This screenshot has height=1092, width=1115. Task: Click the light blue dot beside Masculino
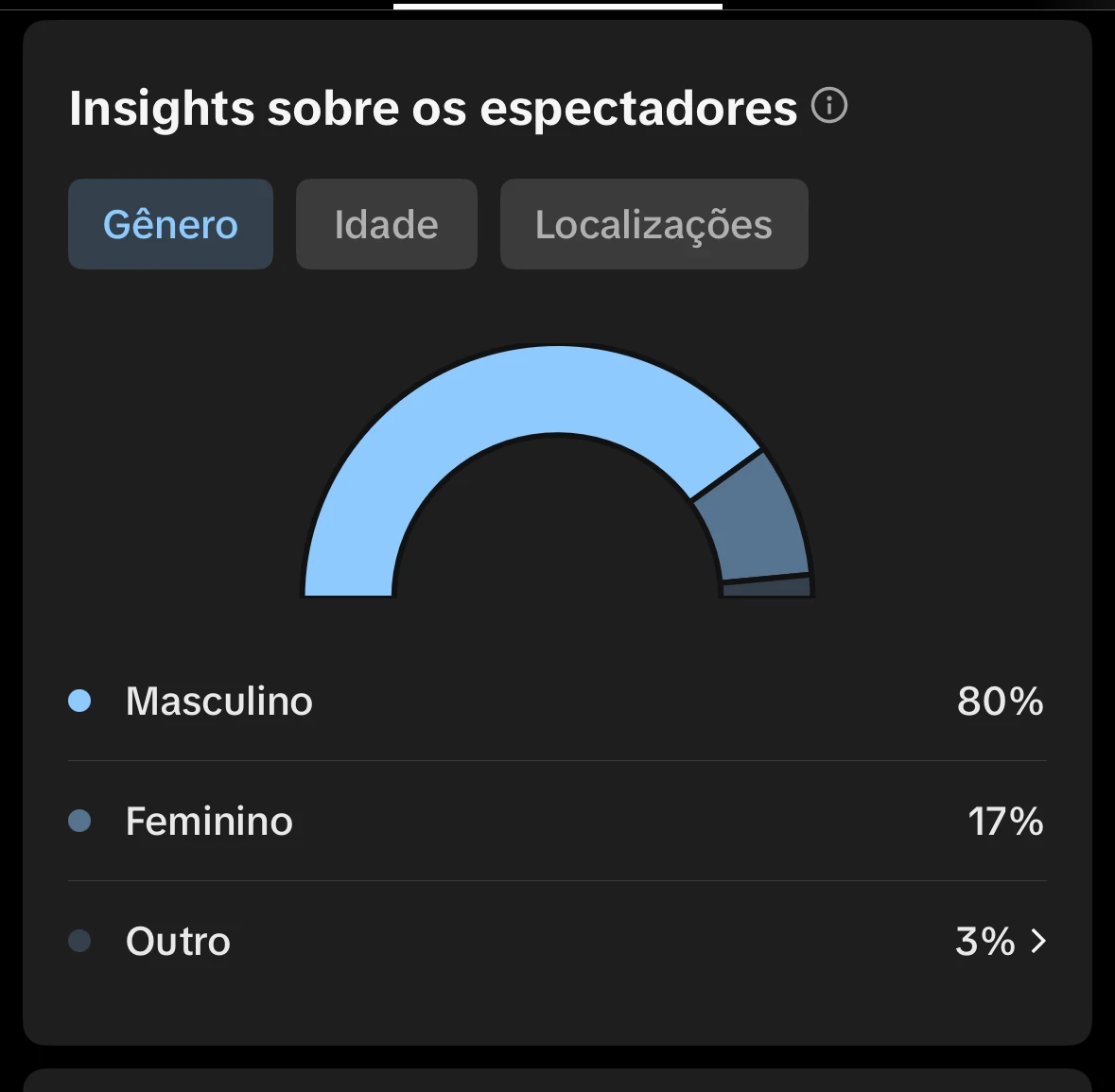pos(79,701)
